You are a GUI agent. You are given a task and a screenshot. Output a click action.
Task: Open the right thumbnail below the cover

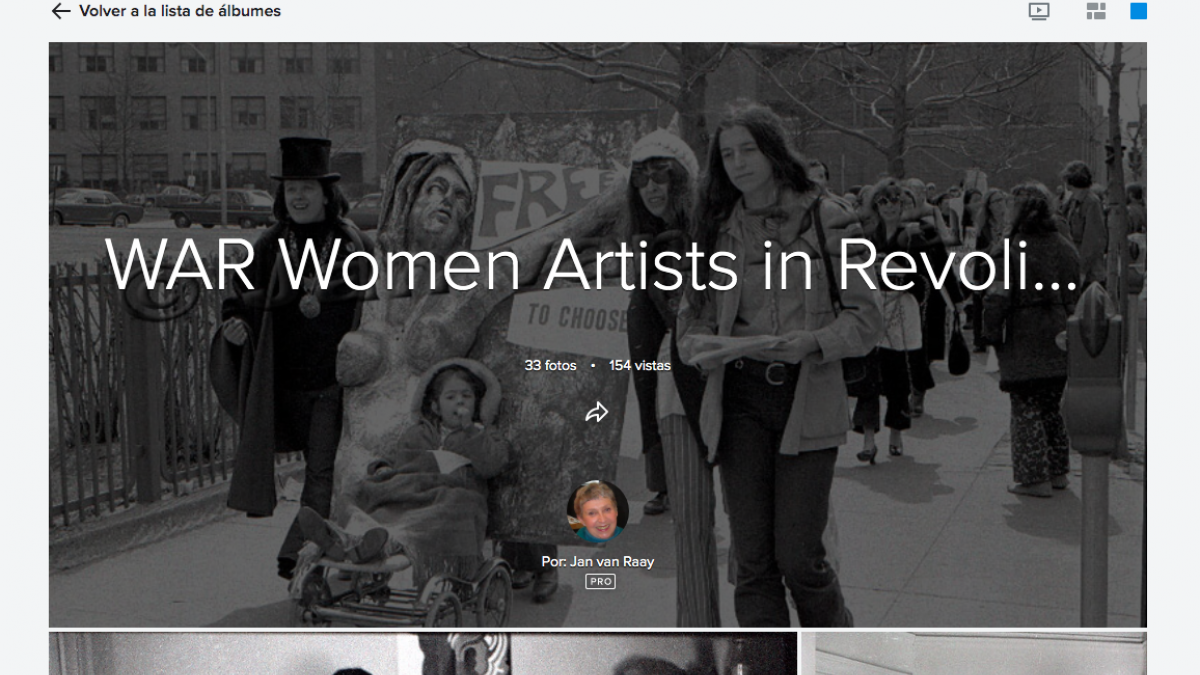pyautogui.click(x=973, y=653)
